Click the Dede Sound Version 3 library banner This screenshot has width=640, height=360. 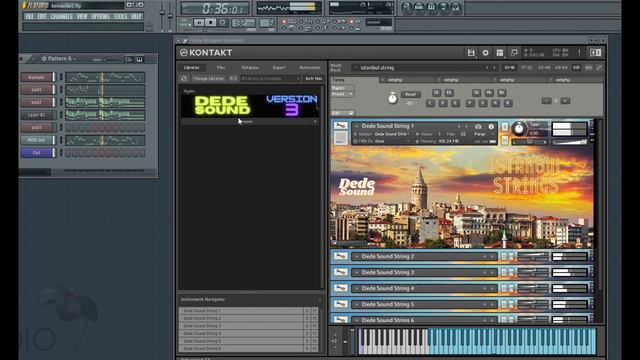tap(250, 106)
